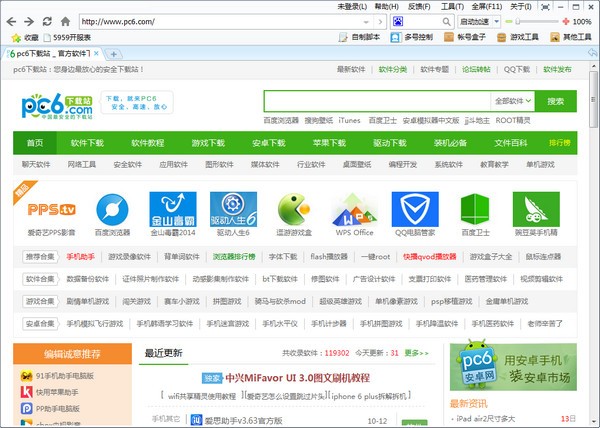Open a new tab with plus button
Viewport: 600px width, 428px height.
point(113,54)
